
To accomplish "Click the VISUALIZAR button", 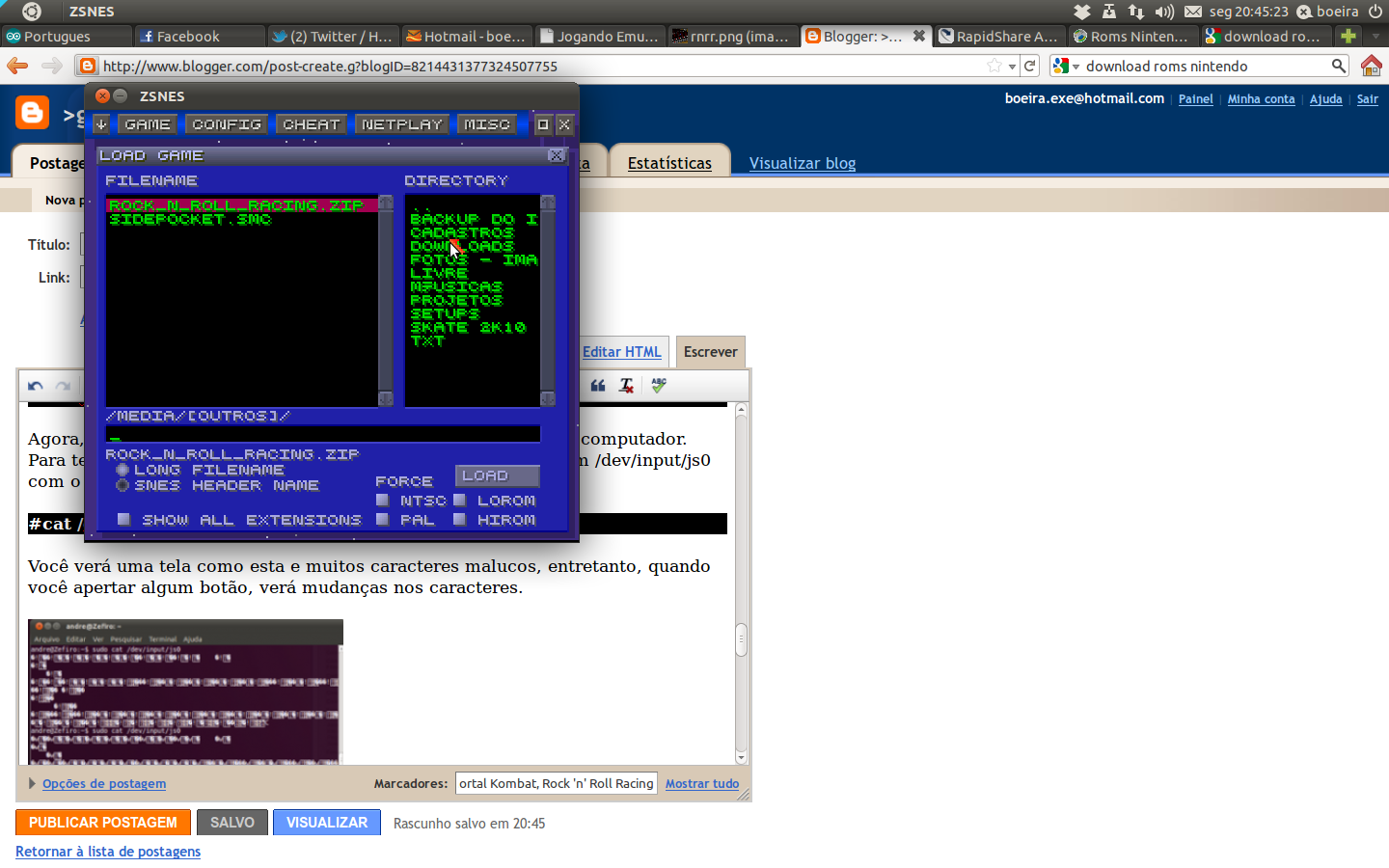I will tap(327, 823).
